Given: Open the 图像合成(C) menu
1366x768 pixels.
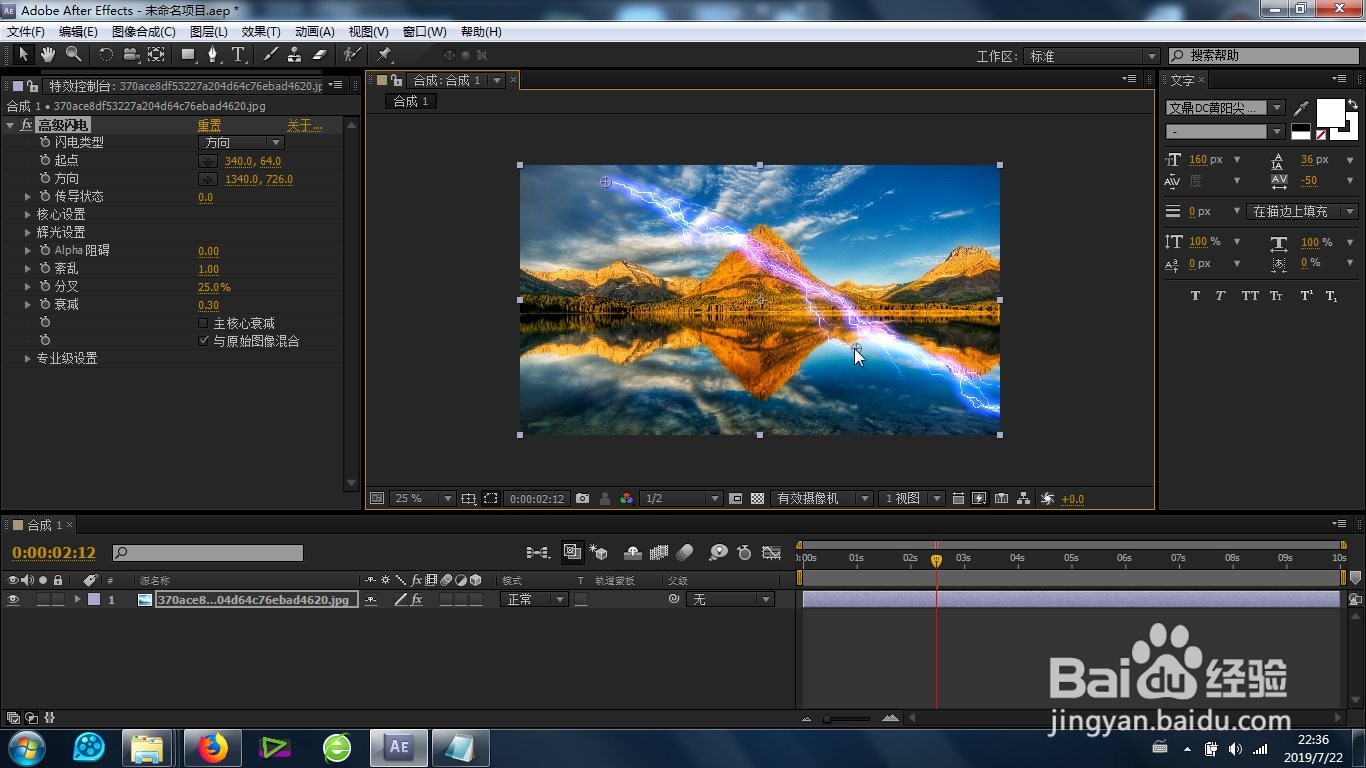Looking at the screenshot, I should [143, 32].
